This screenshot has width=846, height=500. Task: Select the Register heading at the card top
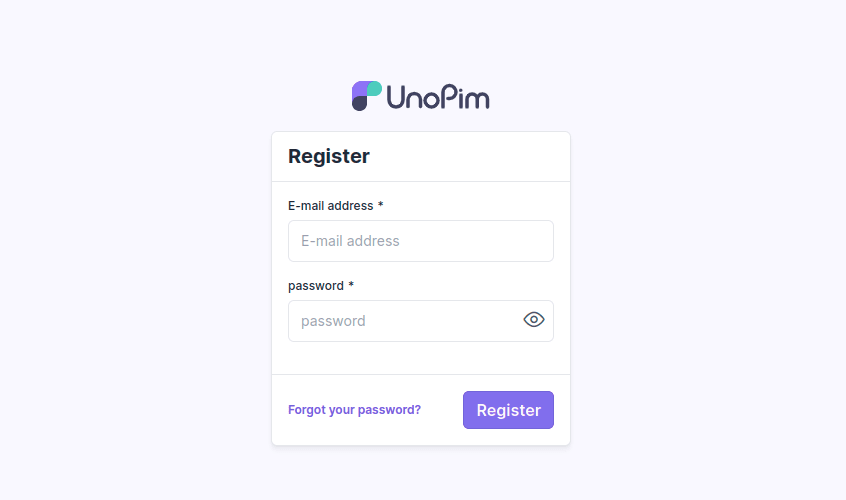pos(329,156)
